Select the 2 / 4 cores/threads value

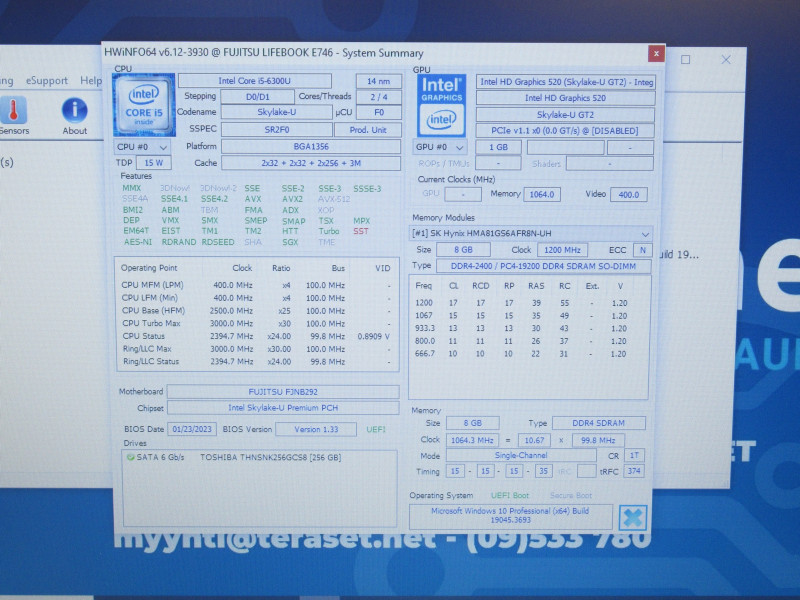(378, 97)
